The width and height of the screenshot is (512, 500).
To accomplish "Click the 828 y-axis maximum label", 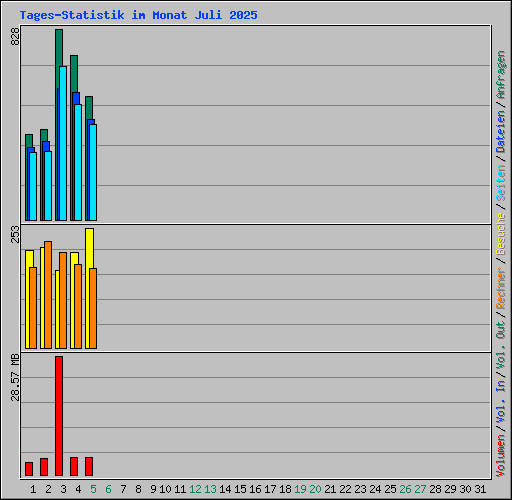I will click(15, 36).
